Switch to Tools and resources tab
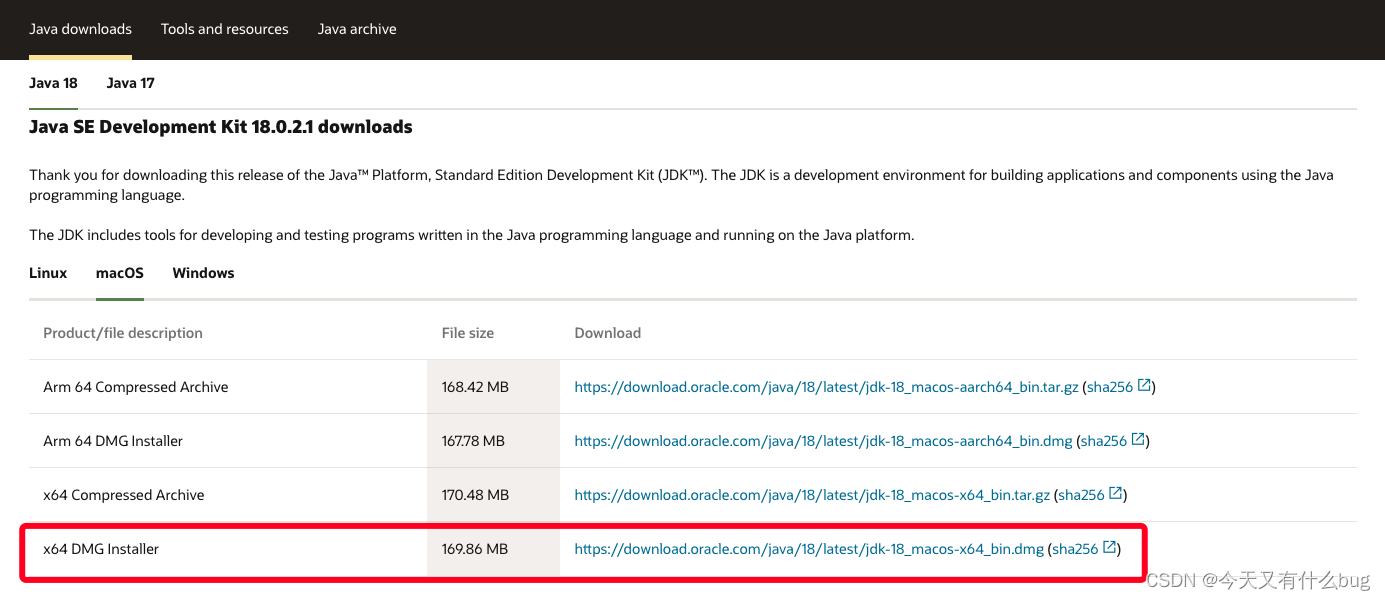Image resolution: width=1385 pixels, height=600 pixels. (x=225, y=29)
